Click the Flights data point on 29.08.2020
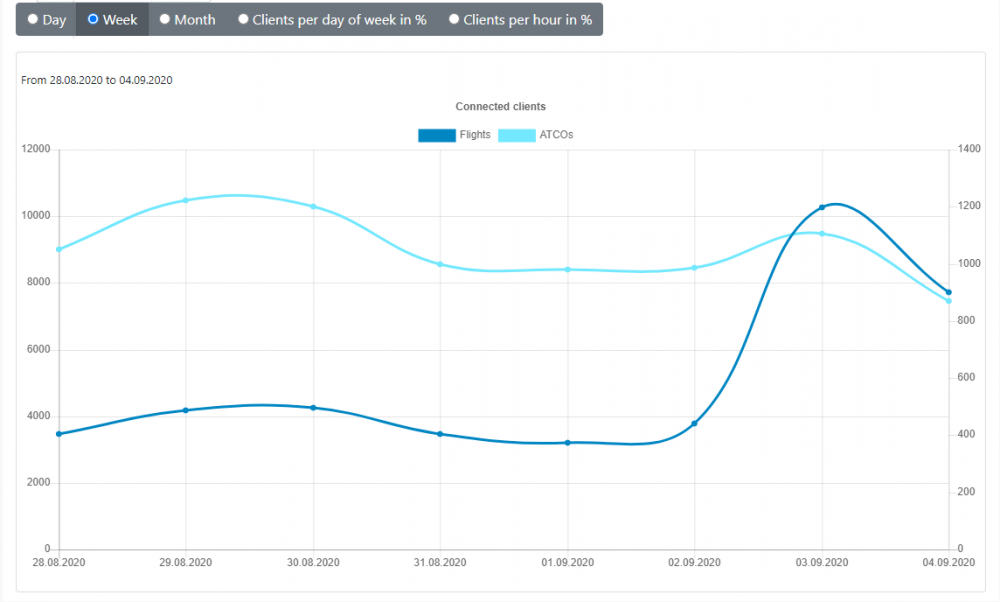The image size is (1000, 602). tap(186, 410)
